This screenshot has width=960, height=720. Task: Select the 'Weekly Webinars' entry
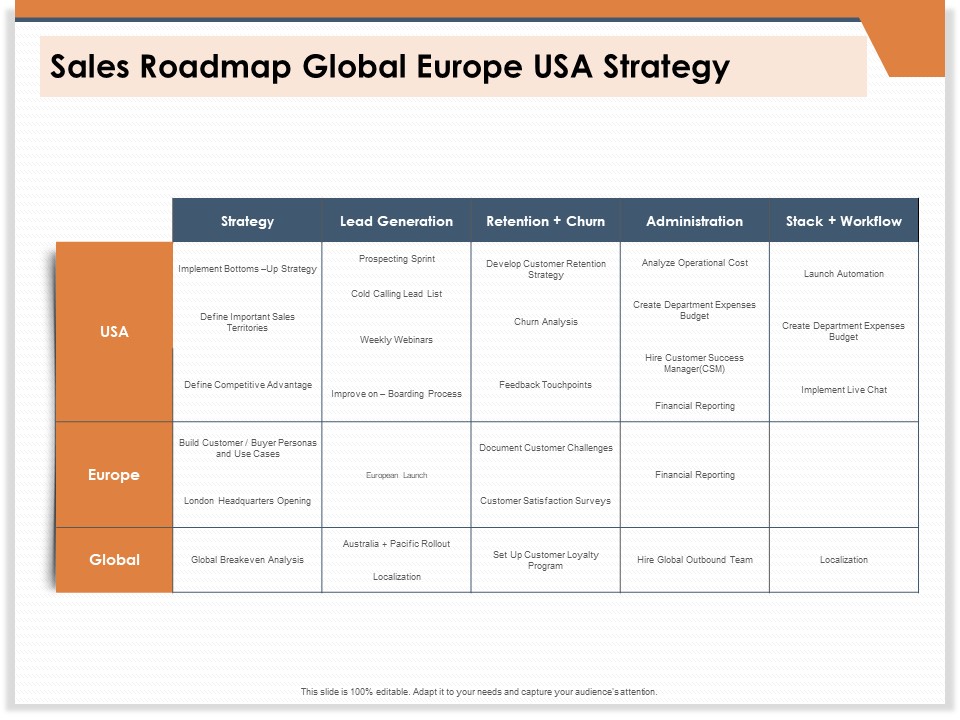[x=396, y=340]
